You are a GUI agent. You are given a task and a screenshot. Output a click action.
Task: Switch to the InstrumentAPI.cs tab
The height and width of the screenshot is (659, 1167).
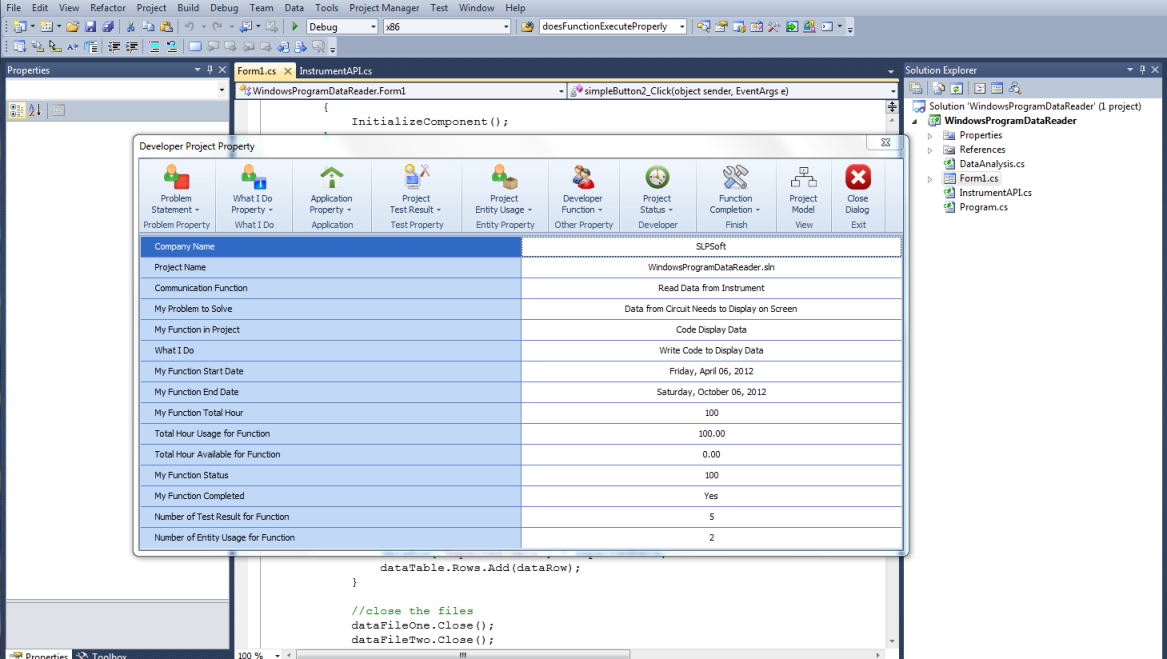pyautogui.click(x=335, y=71)
